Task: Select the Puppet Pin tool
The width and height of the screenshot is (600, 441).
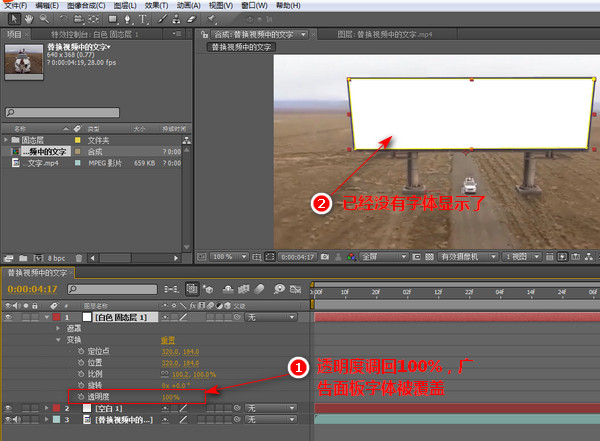Action: pyautogui.click(x=211, y=19)
